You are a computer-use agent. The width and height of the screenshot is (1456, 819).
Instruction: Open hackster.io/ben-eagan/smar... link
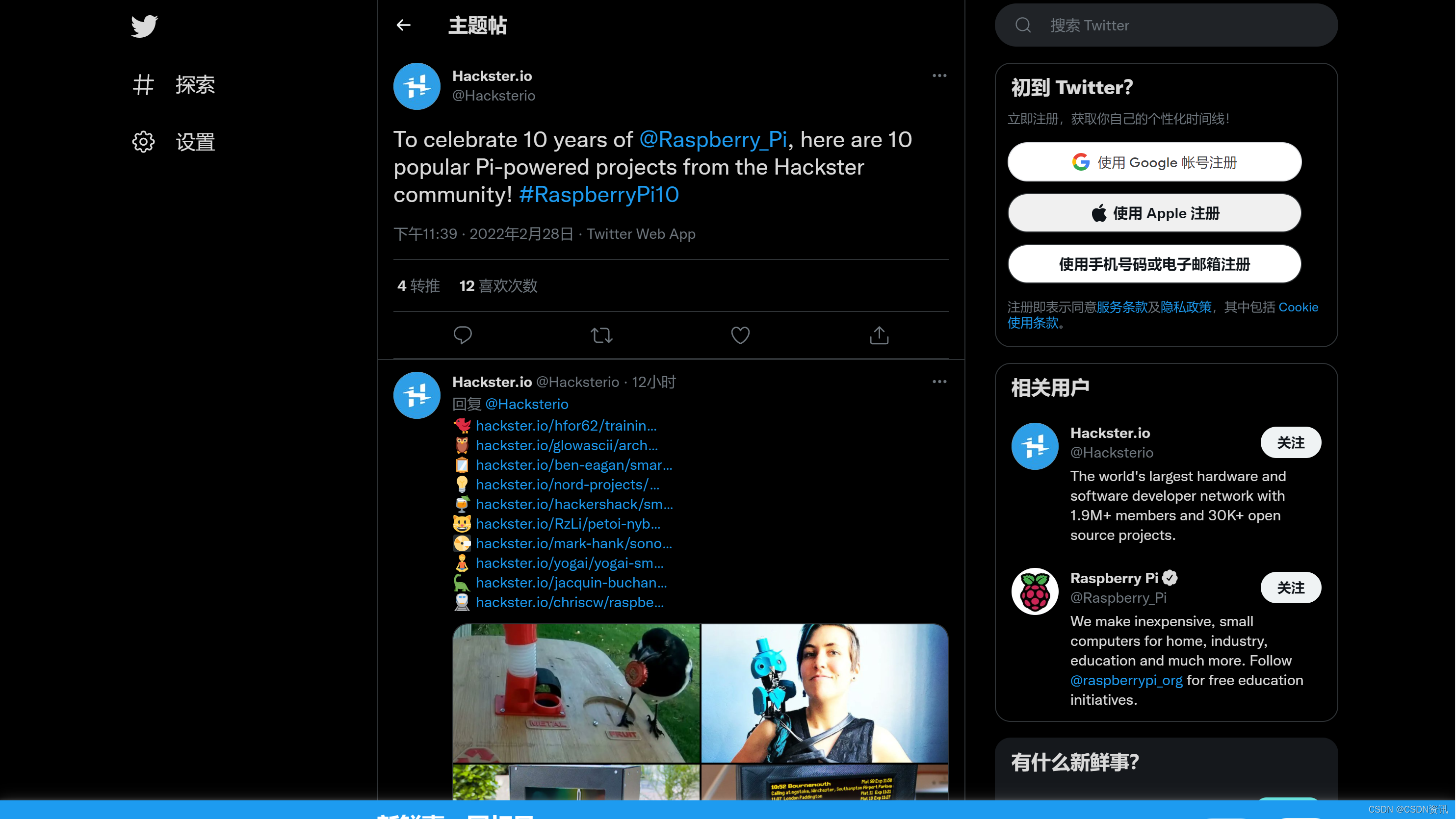(574, 465)
